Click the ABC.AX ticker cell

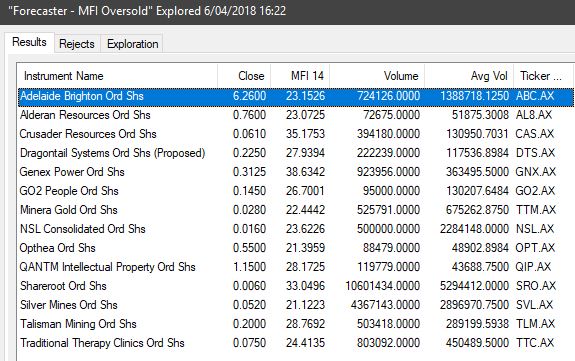pyautogui.click(x=535, y=96)
